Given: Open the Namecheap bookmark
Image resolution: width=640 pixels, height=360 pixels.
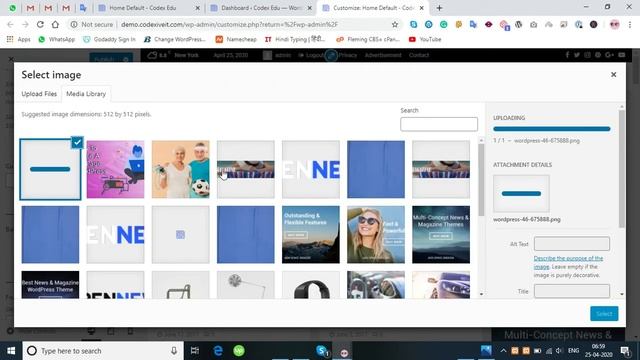Looking at the screenshot, I should 236,39.
